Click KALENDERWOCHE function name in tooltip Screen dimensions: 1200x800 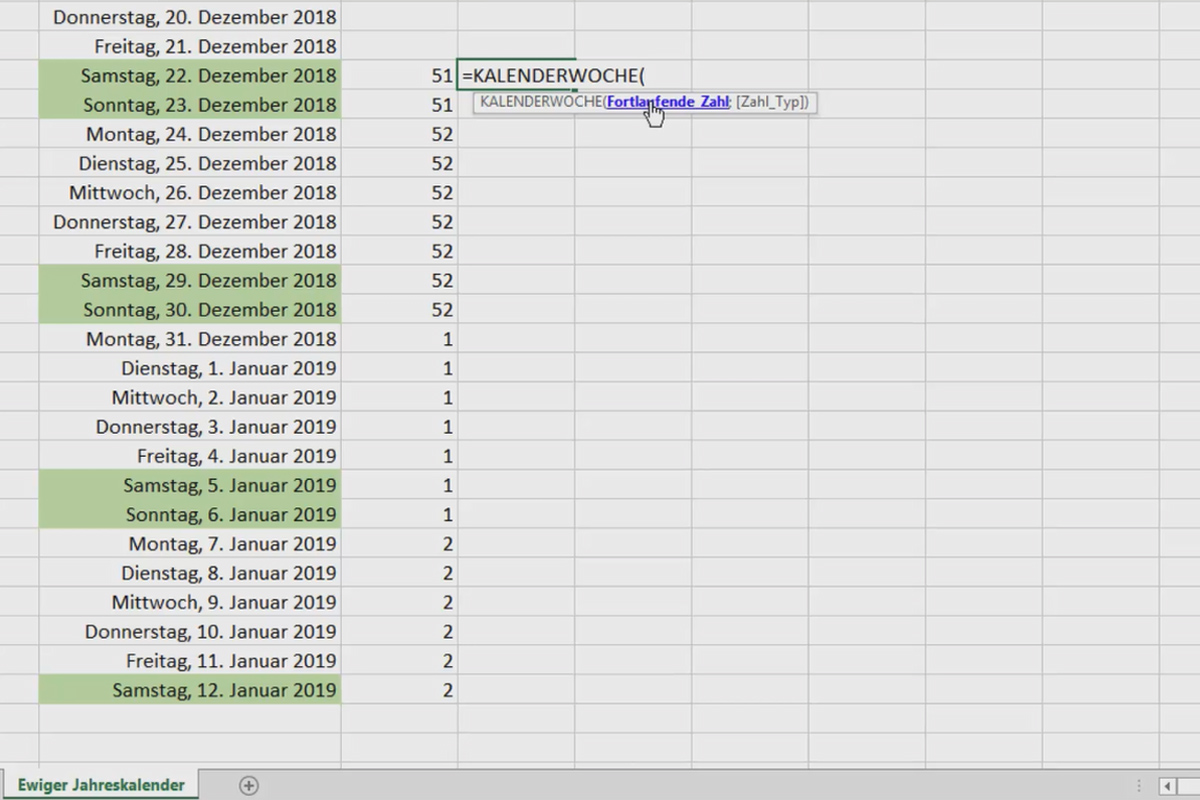point(540,102)
